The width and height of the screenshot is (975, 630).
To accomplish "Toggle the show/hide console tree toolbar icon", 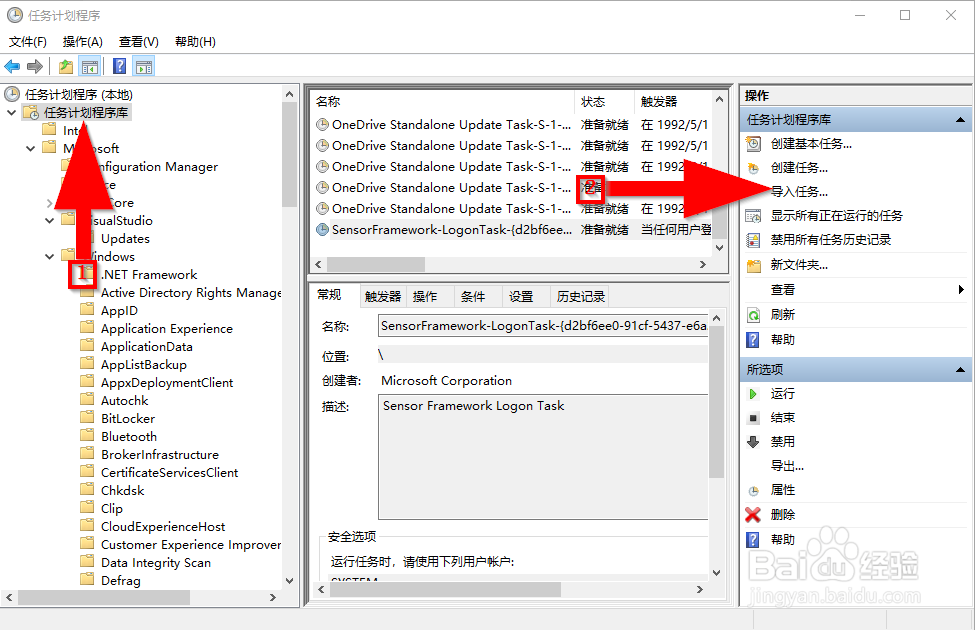I will (x=90, y=66).
